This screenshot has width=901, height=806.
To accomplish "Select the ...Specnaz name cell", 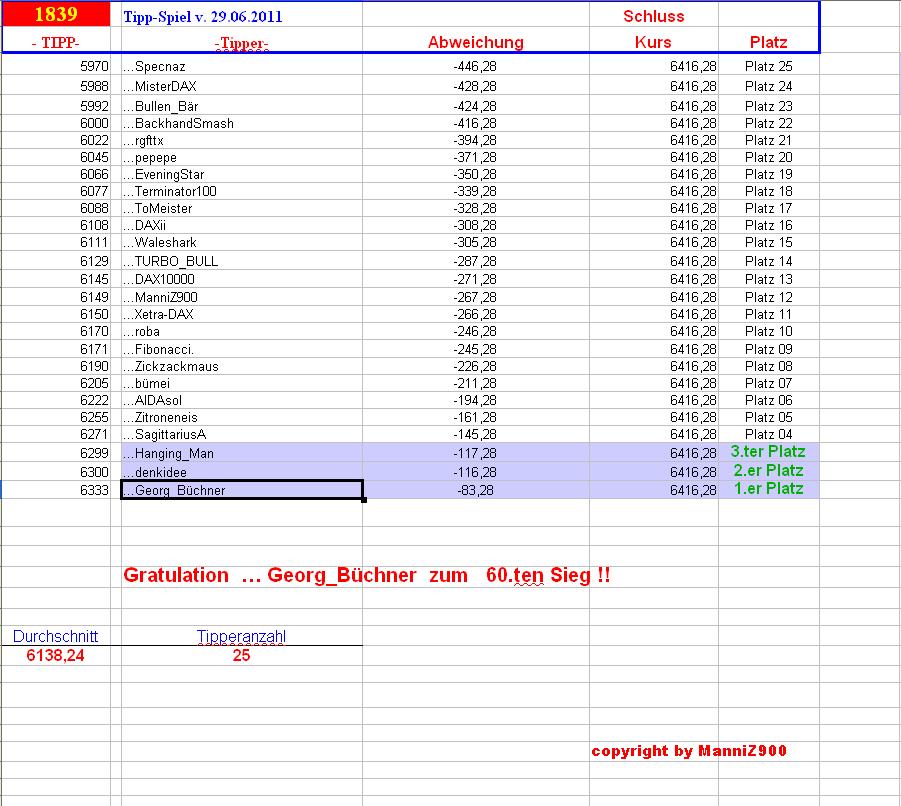I will tap(241, 66).
